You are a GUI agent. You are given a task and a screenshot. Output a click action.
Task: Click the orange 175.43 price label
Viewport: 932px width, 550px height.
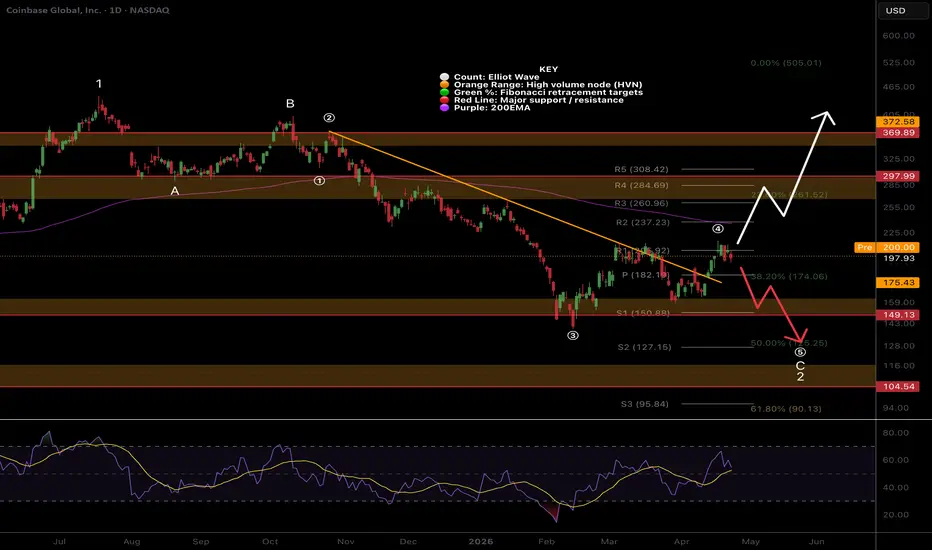tap(898, 282)
